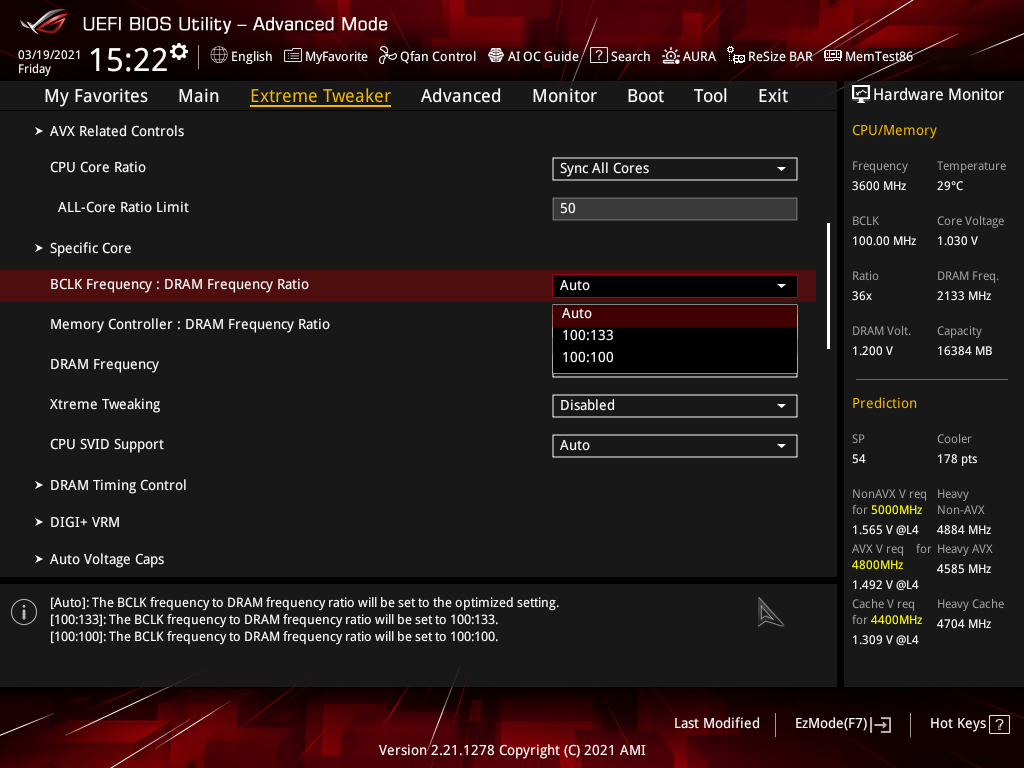Select Auto in the open dropdown list
Screen dimensions: 1024x768
click(x=675, y=314)
